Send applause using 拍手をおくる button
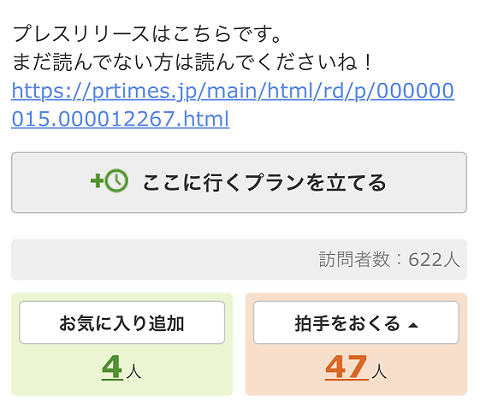 pyautogui.click(x=356, y=322)
